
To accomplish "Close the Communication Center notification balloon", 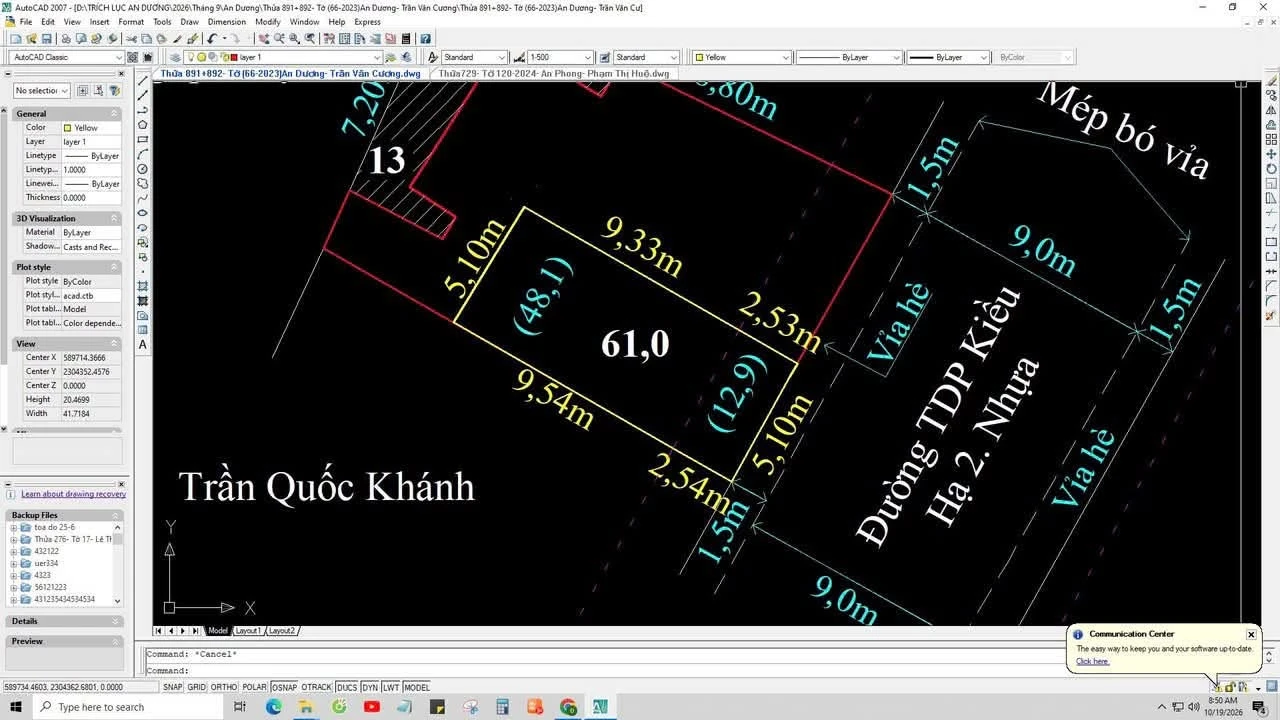I will point(1251,634).
